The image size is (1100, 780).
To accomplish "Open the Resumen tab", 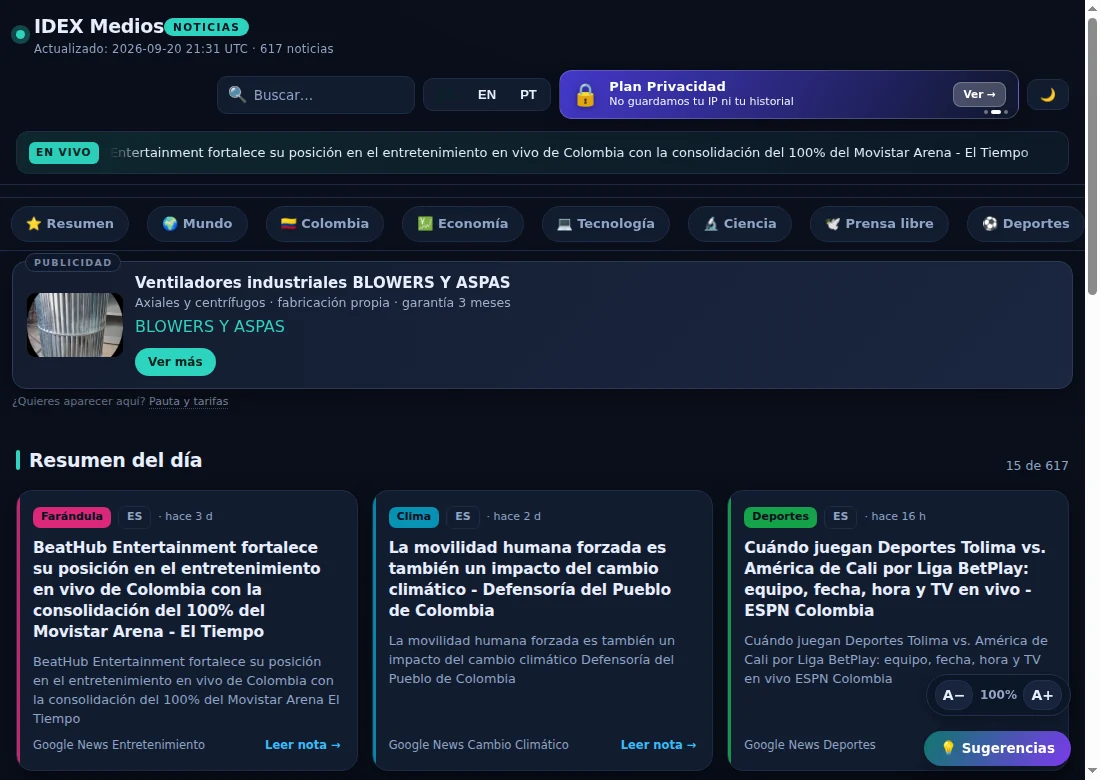I will [69, 224].
